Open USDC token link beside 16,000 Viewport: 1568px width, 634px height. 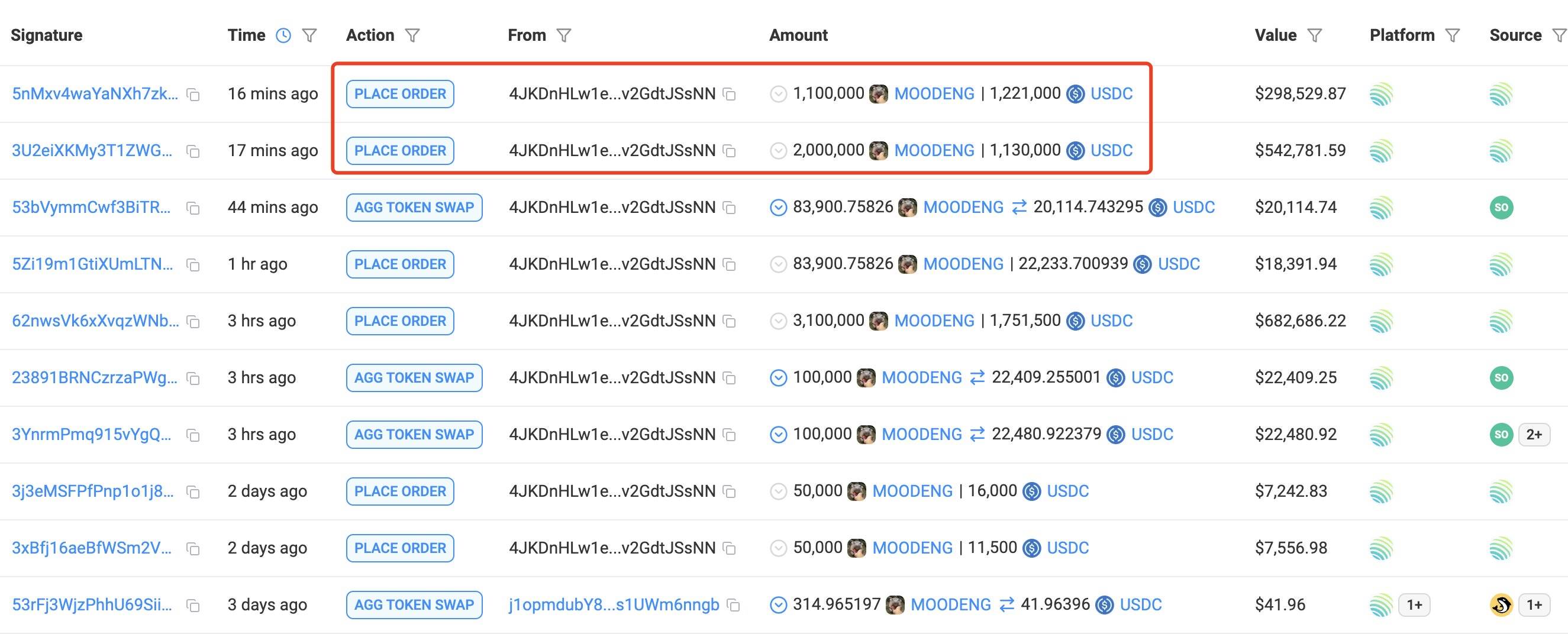pos(1067,491)
